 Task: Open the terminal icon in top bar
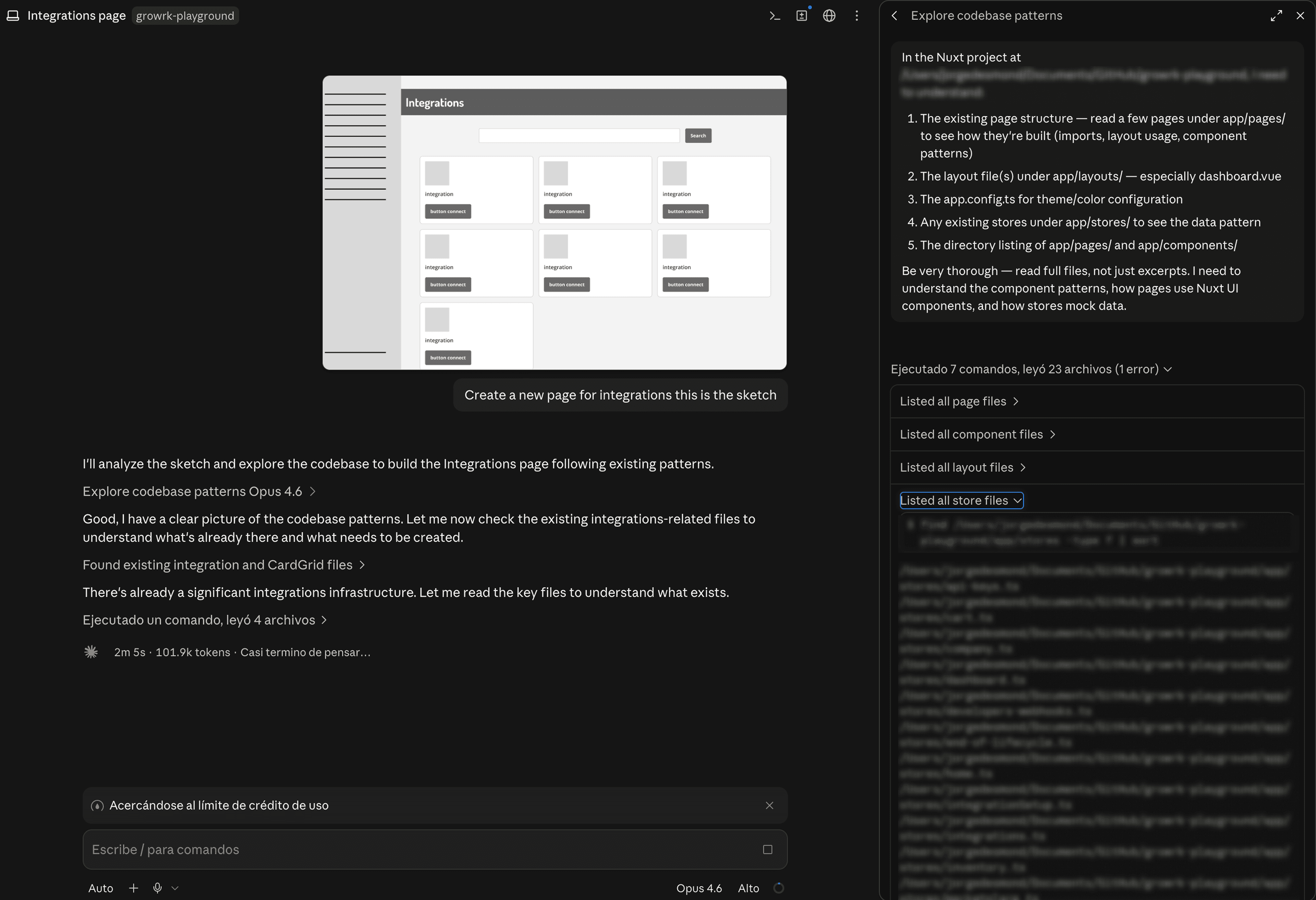click(775, 16)
